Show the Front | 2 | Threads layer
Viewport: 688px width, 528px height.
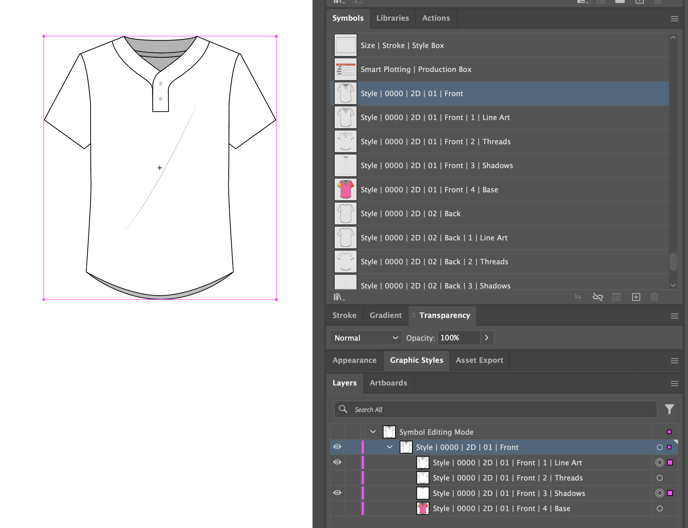point(337,478)
